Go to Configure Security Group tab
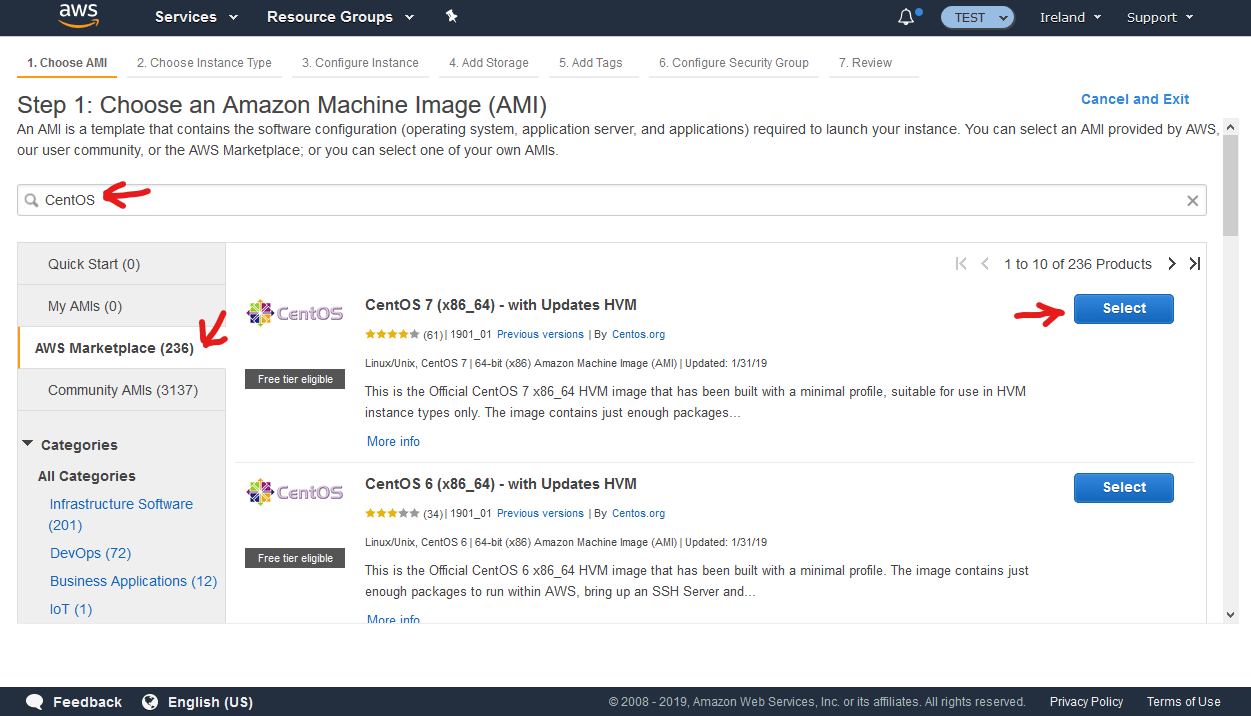The height and width of the screenshot is (716, 1251). coord(733,63)
